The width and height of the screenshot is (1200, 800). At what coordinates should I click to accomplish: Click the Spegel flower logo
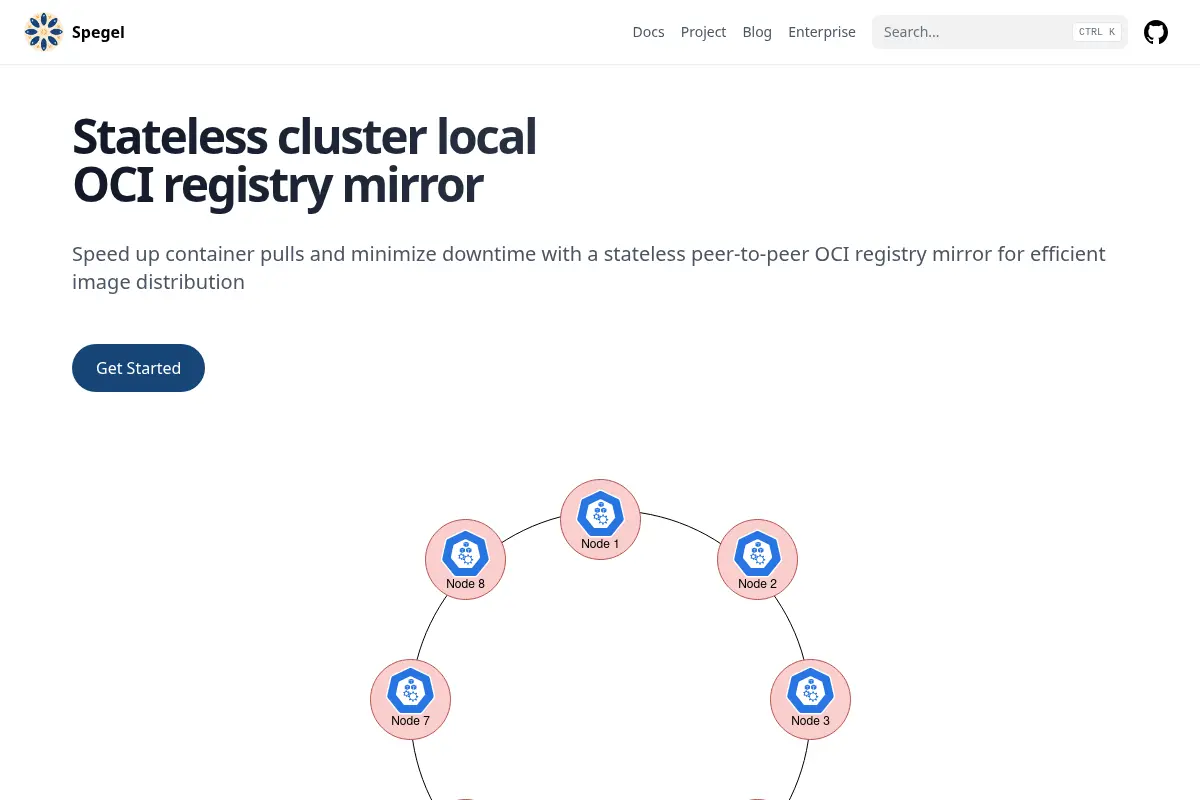43,32
